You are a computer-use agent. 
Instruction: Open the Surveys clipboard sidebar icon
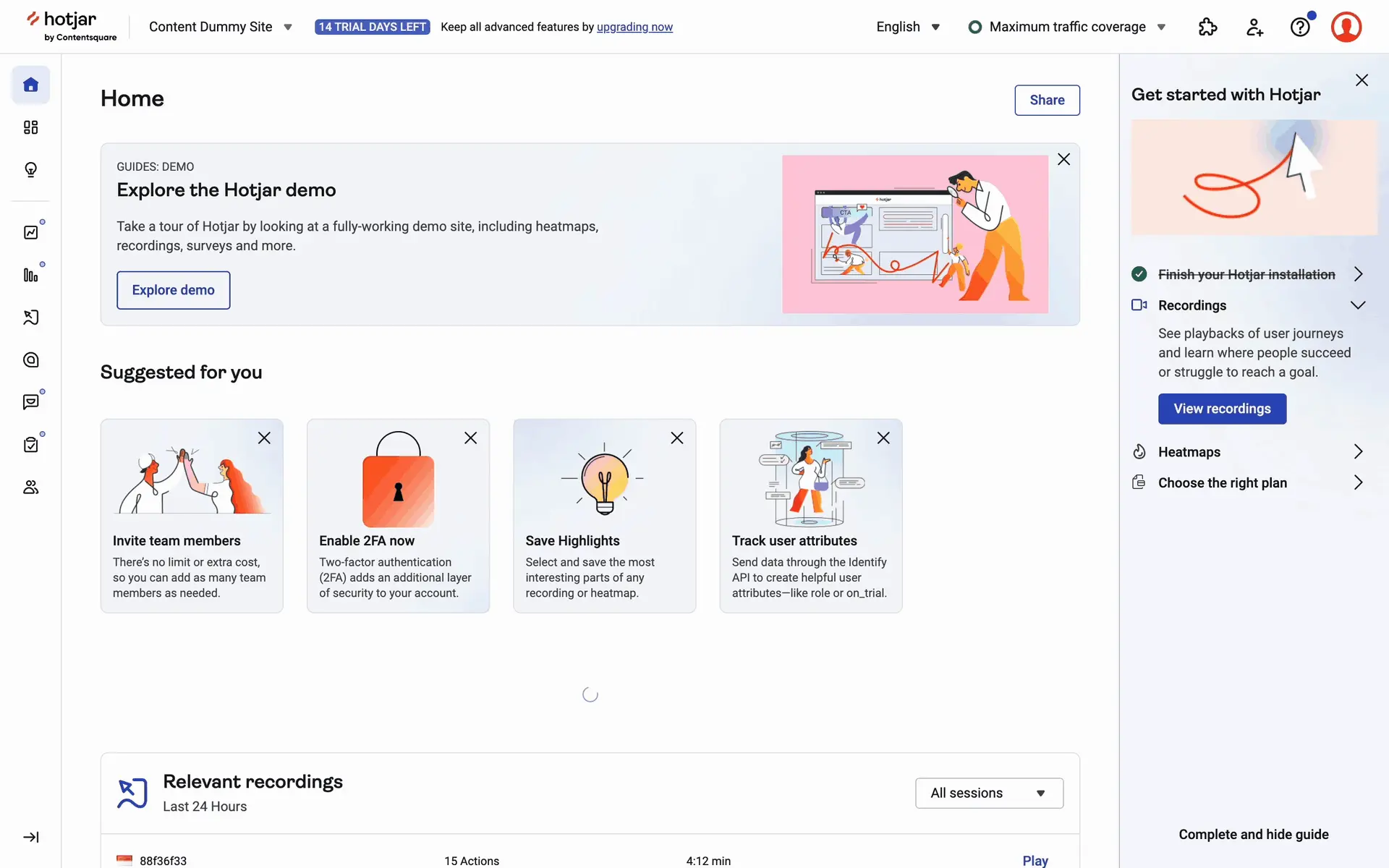(30, 444)
